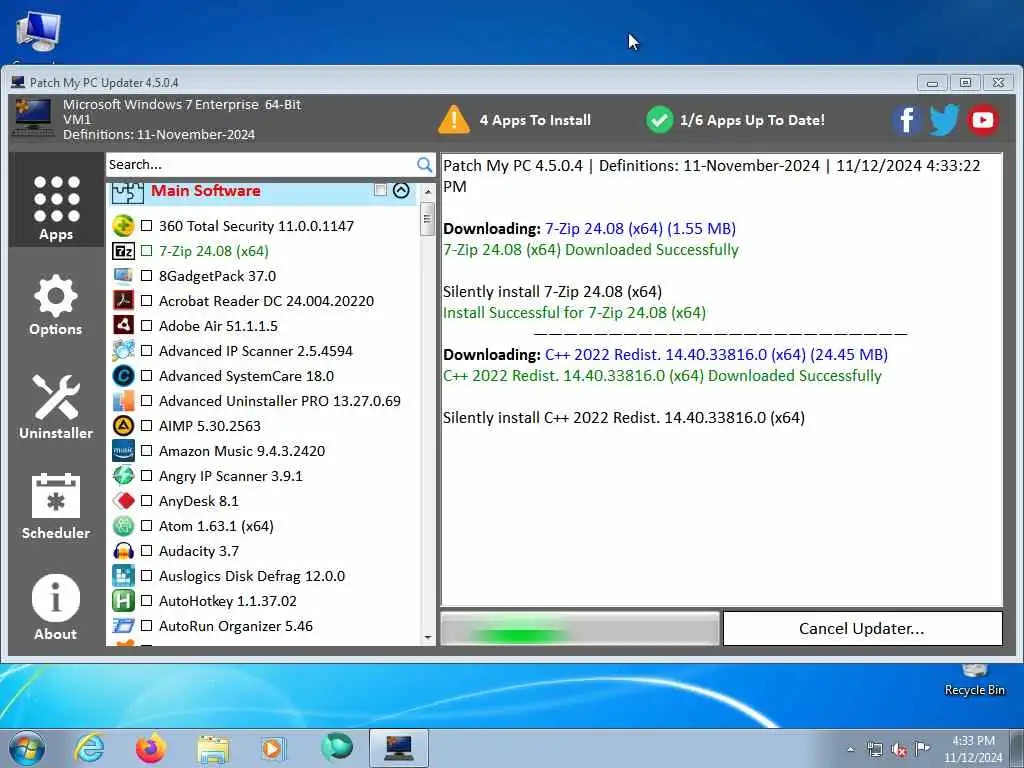Click the app list scroll-down arrow
The width and height of the screenshot is (1024, 768).
tap(428, 637)
